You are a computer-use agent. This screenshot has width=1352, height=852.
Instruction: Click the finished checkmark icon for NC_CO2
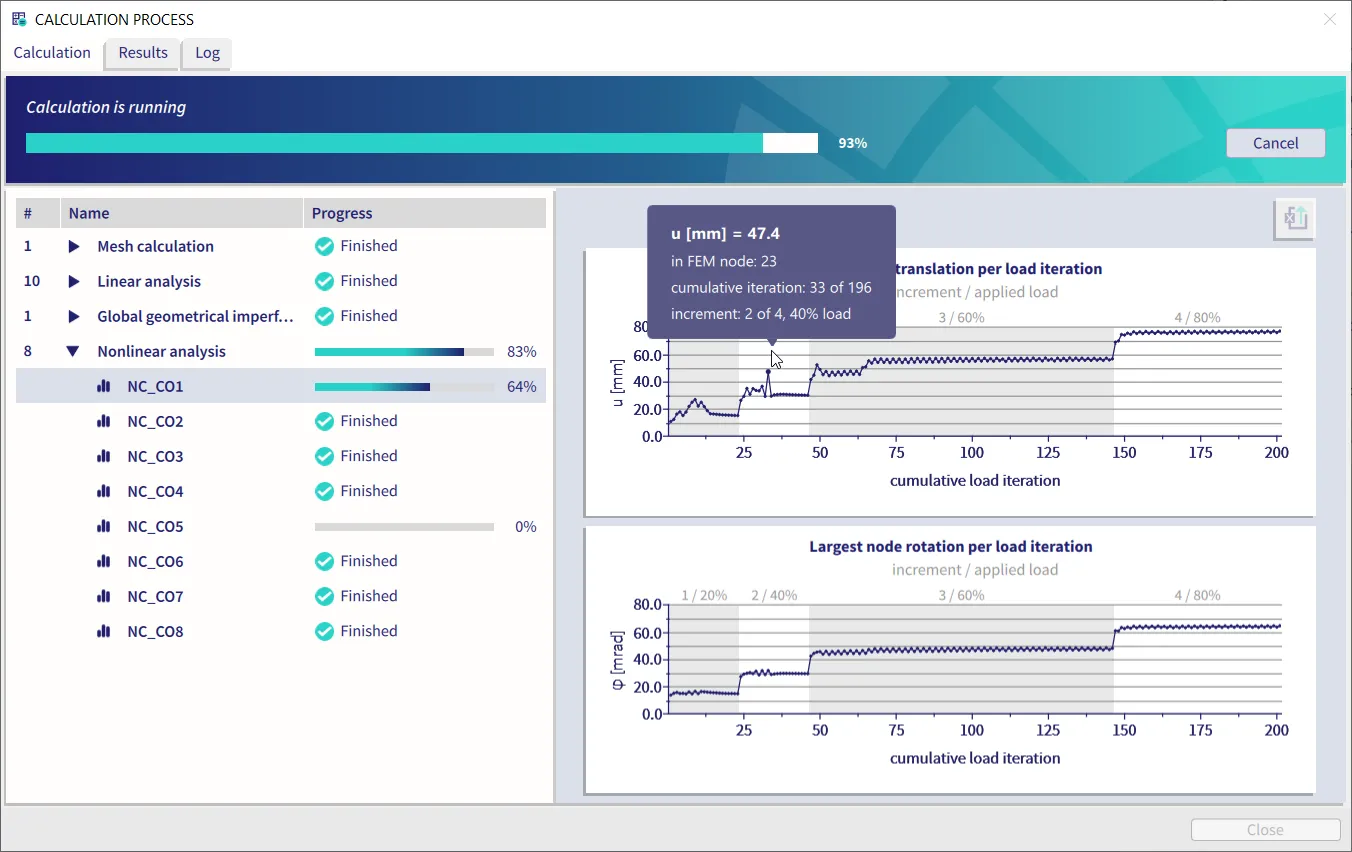[x=324, y=422]
